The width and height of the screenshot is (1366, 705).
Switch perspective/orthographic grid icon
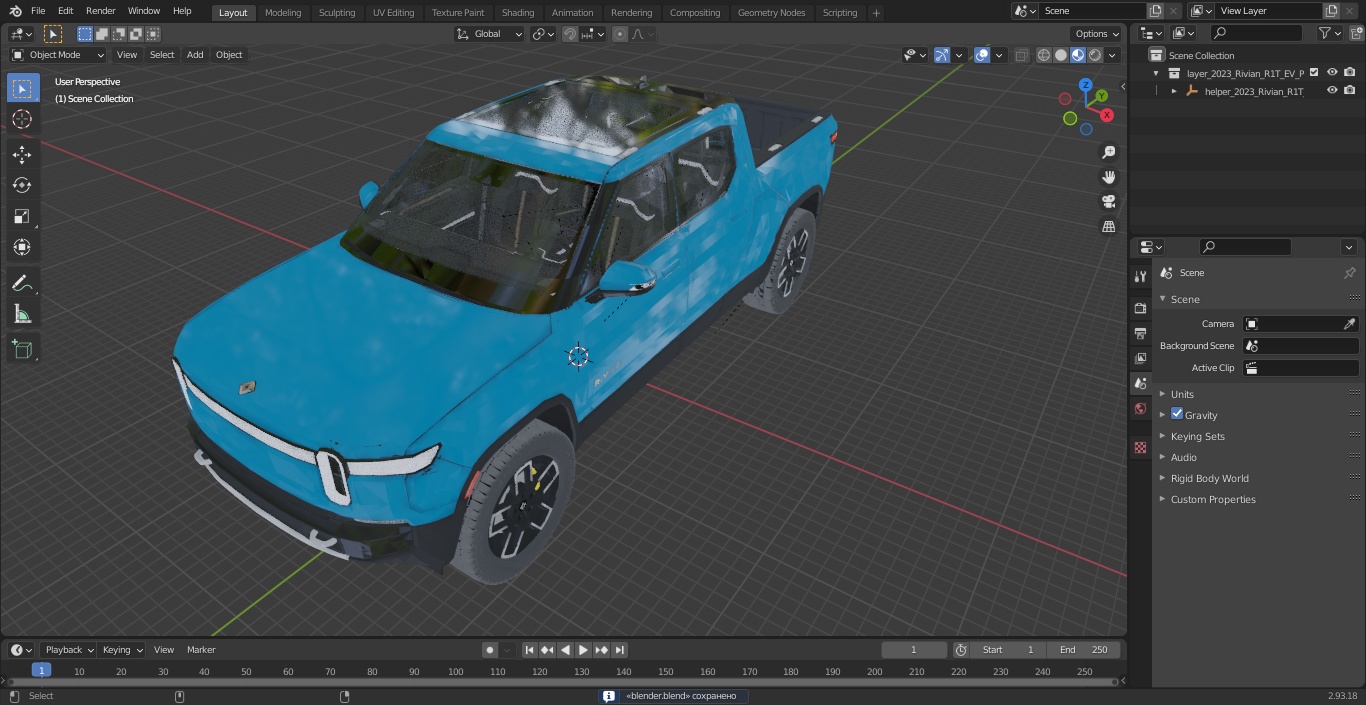click(1108, 226)
